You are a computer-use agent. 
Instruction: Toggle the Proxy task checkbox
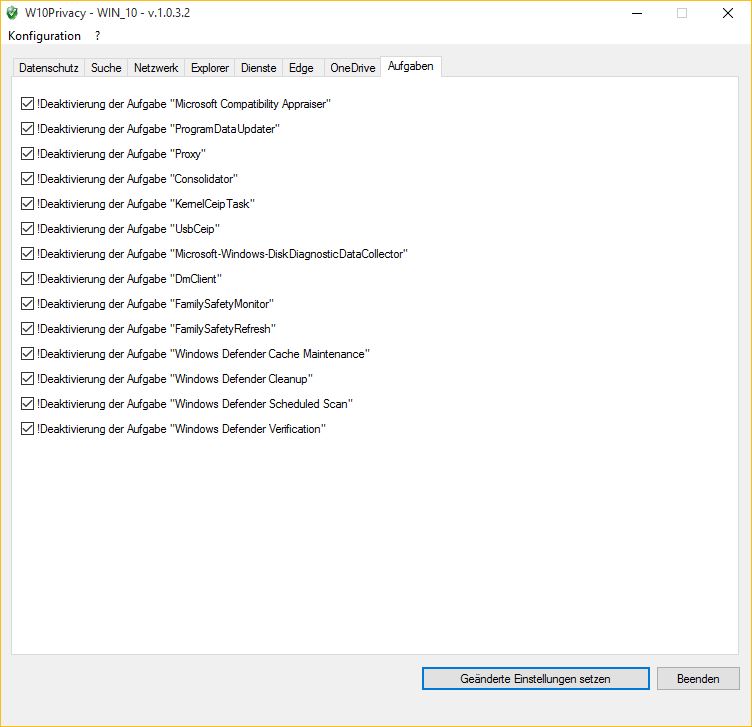(27, 153)
